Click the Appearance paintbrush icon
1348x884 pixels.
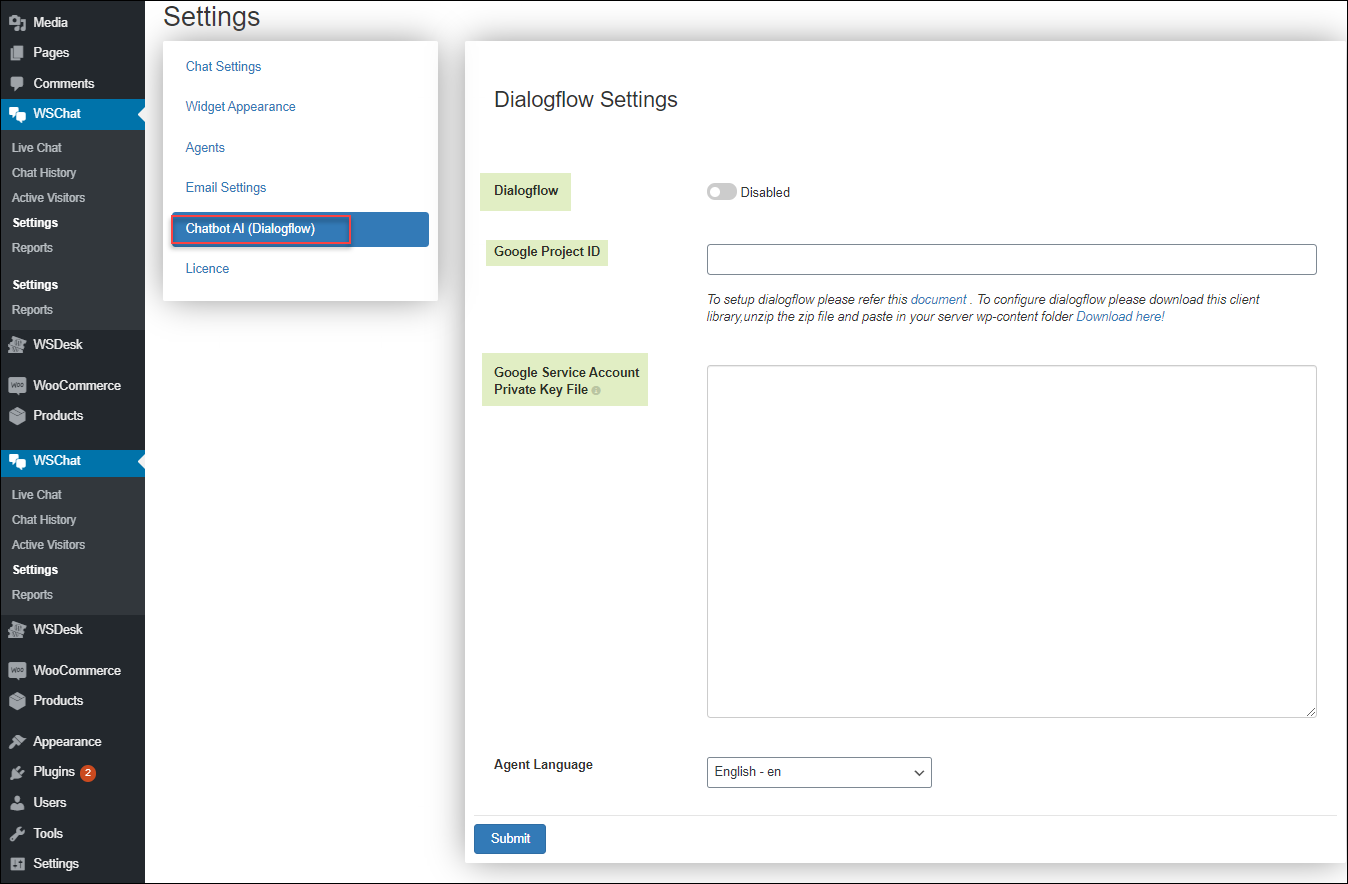click(17, 742)
